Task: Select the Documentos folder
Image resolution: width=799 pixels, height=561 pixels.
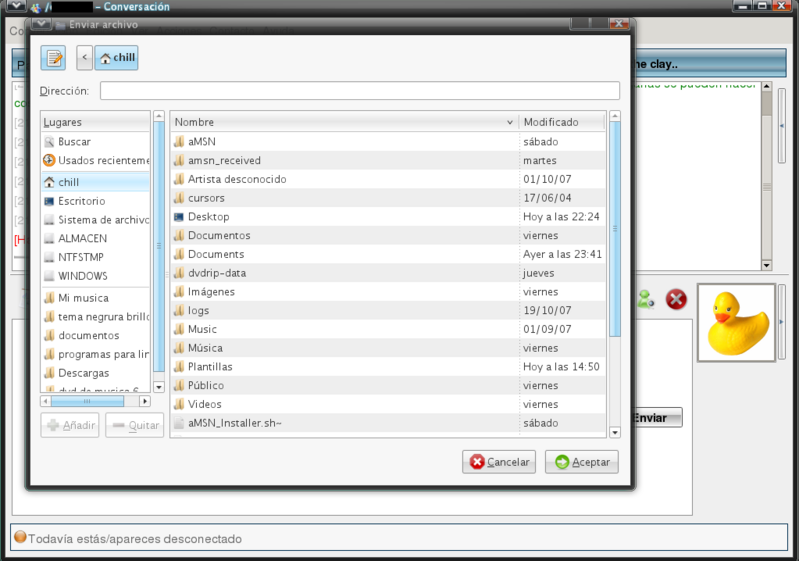Action: click(344, 235)
